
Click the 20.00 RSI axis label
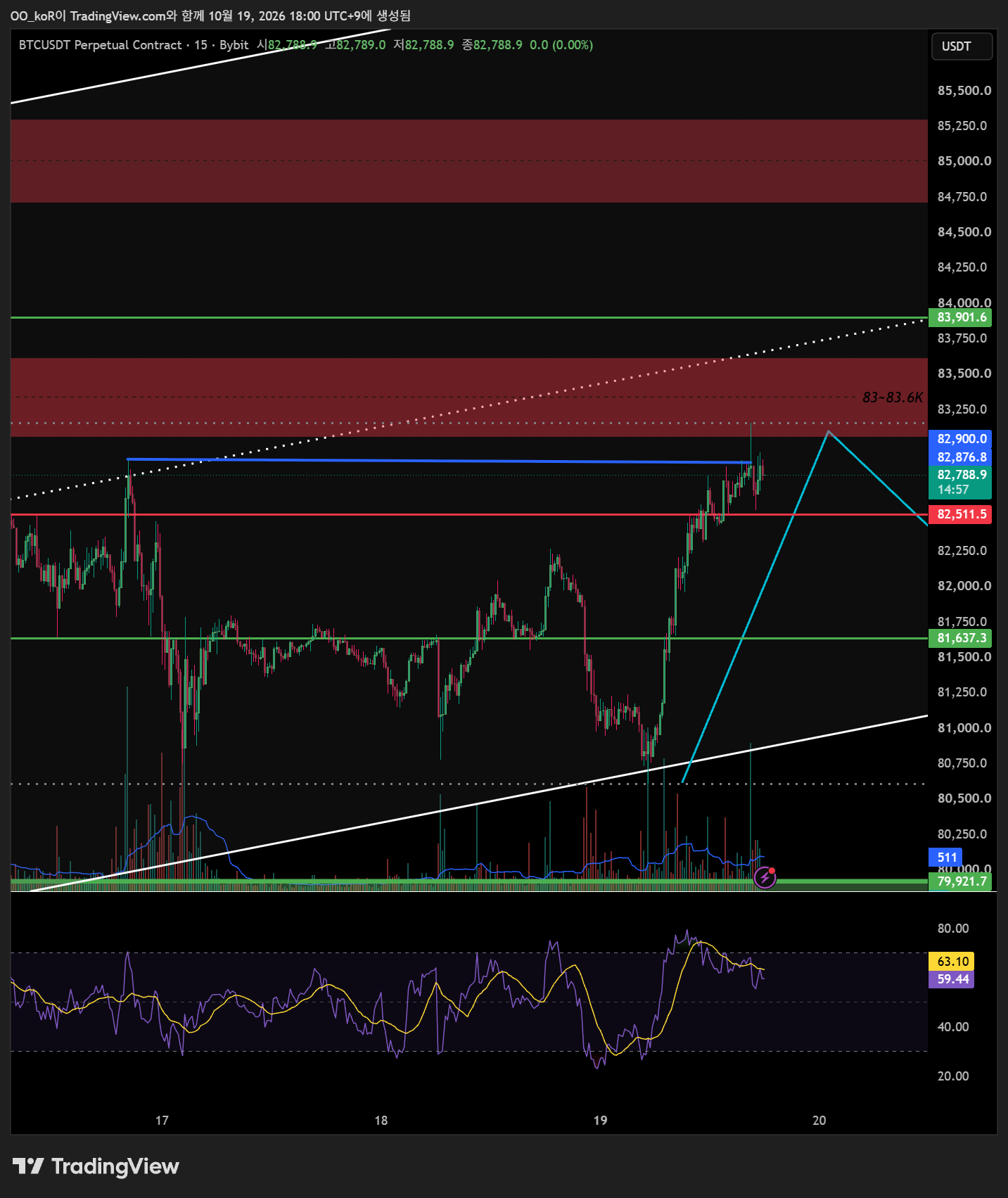pyautogui.click(x=952, y=1076)
